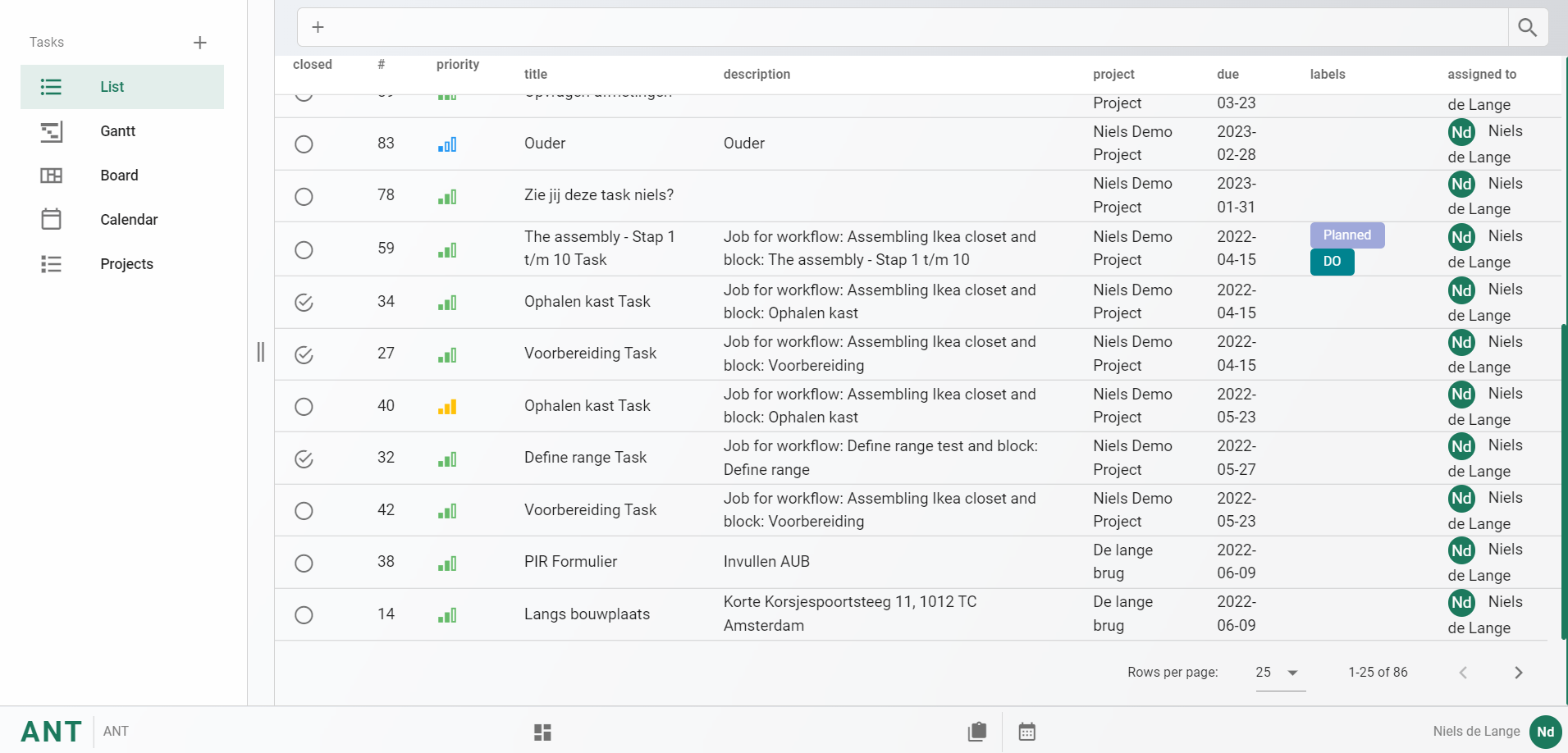
Task: Toggle closed status for task 14
Action: pyautogui.click(x=304, y=615)
